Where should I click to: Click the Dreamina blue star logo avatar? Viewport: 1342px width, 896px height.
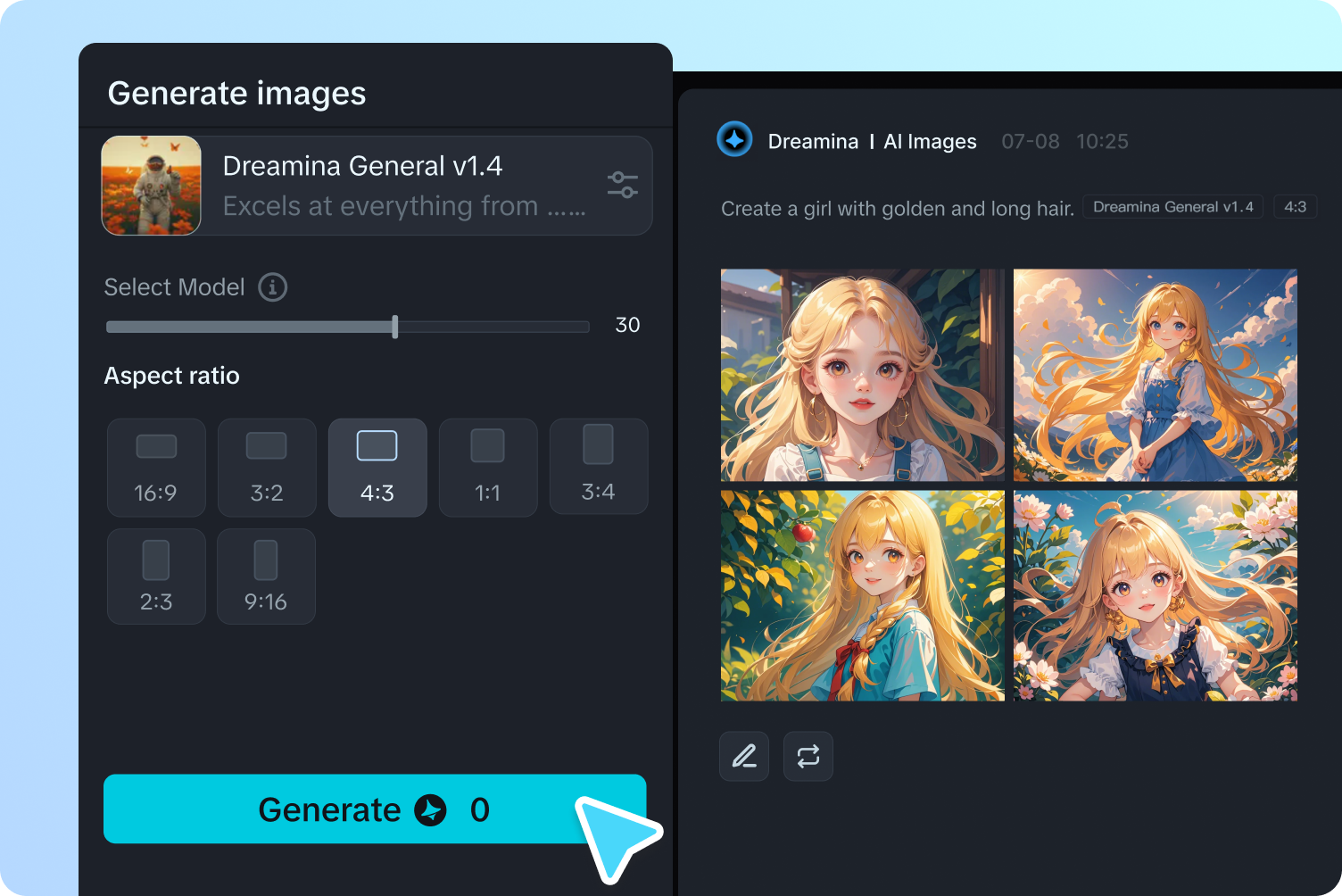pos(735,140)
